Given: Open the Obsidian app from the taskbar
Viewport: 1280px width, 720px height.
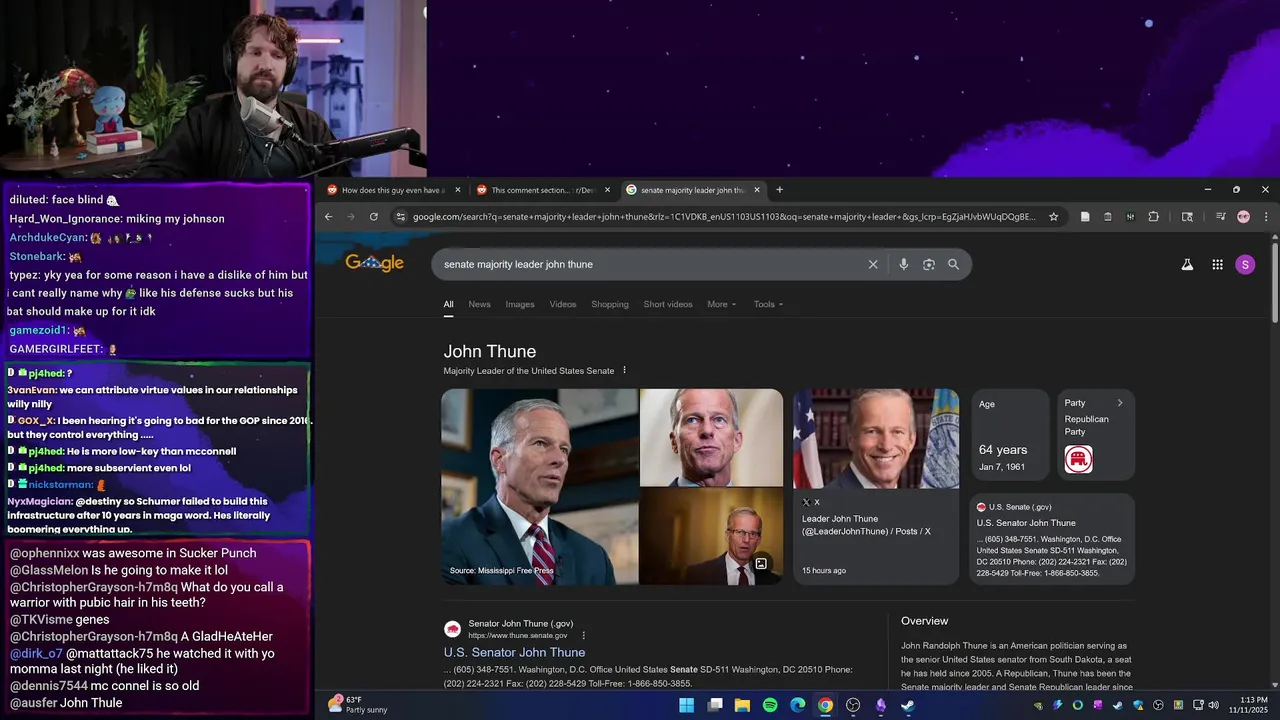Looking at the screenshot, I should pyautogui.click(x=881, y=705).
